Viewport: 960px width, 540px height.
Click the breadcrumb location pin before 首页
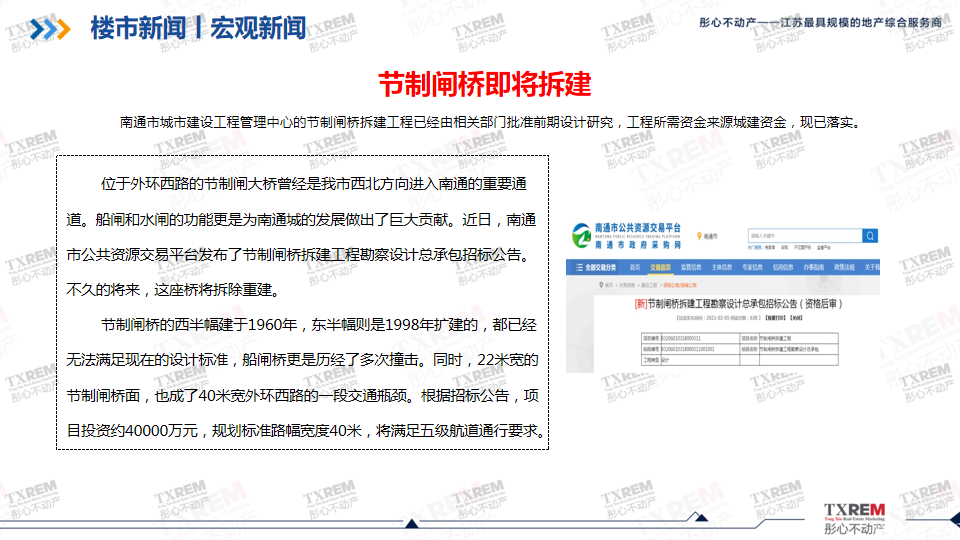pos(601,285)
